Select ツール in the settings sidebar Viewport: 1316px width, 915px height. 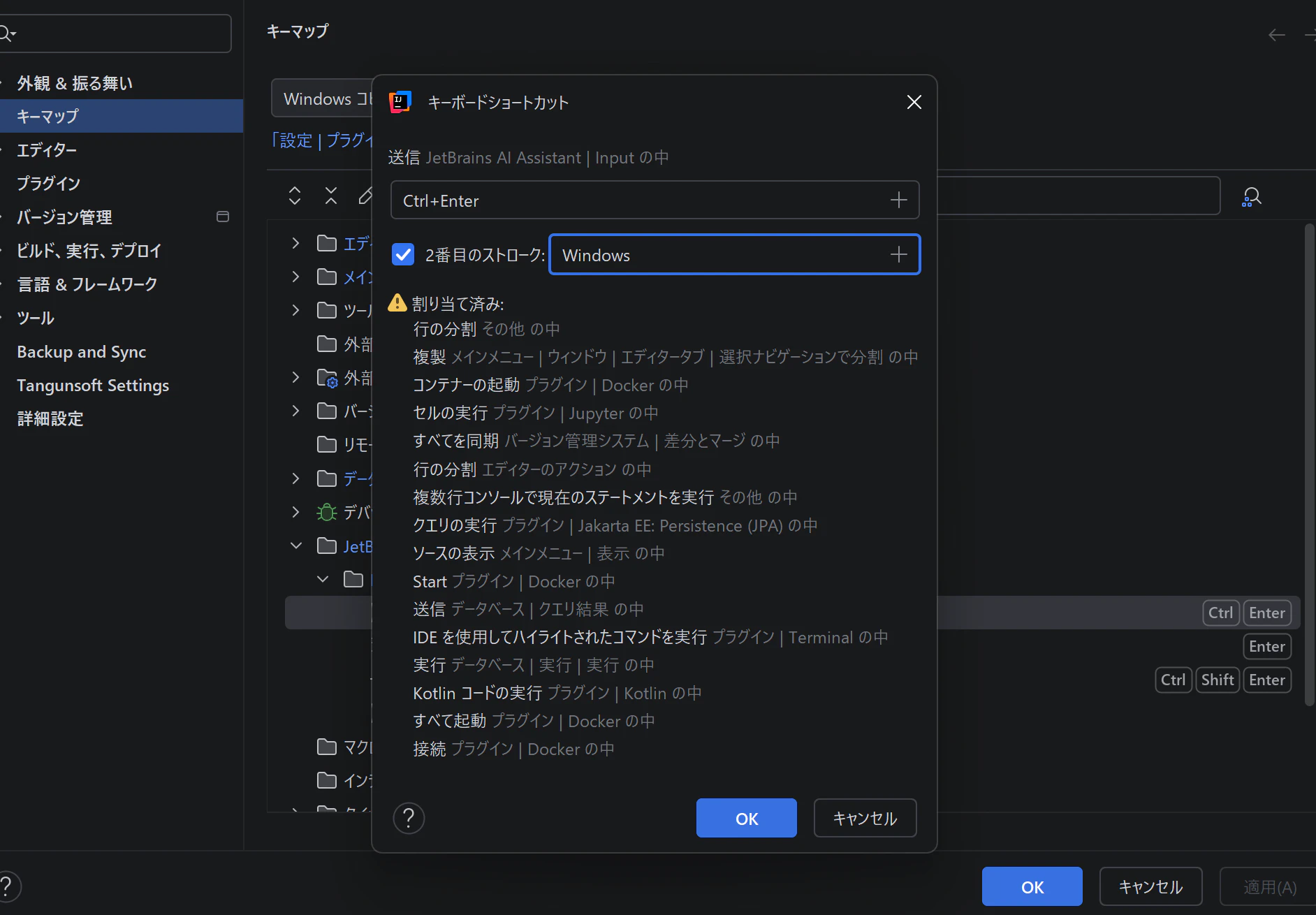pyautogui.click(x=36, y=318)
